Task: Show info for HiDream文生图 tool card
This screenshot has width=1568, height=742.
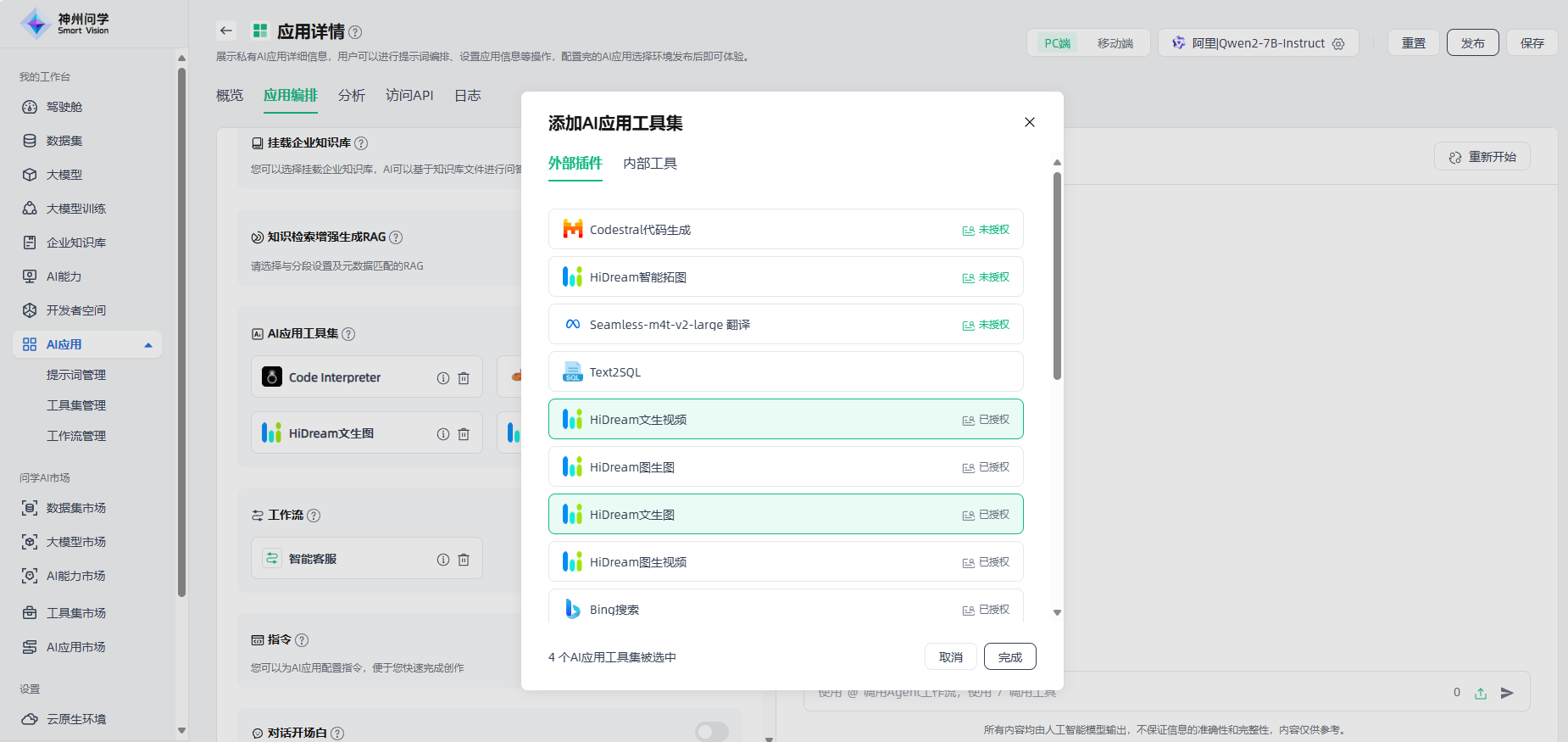Action: click(443, 434)
